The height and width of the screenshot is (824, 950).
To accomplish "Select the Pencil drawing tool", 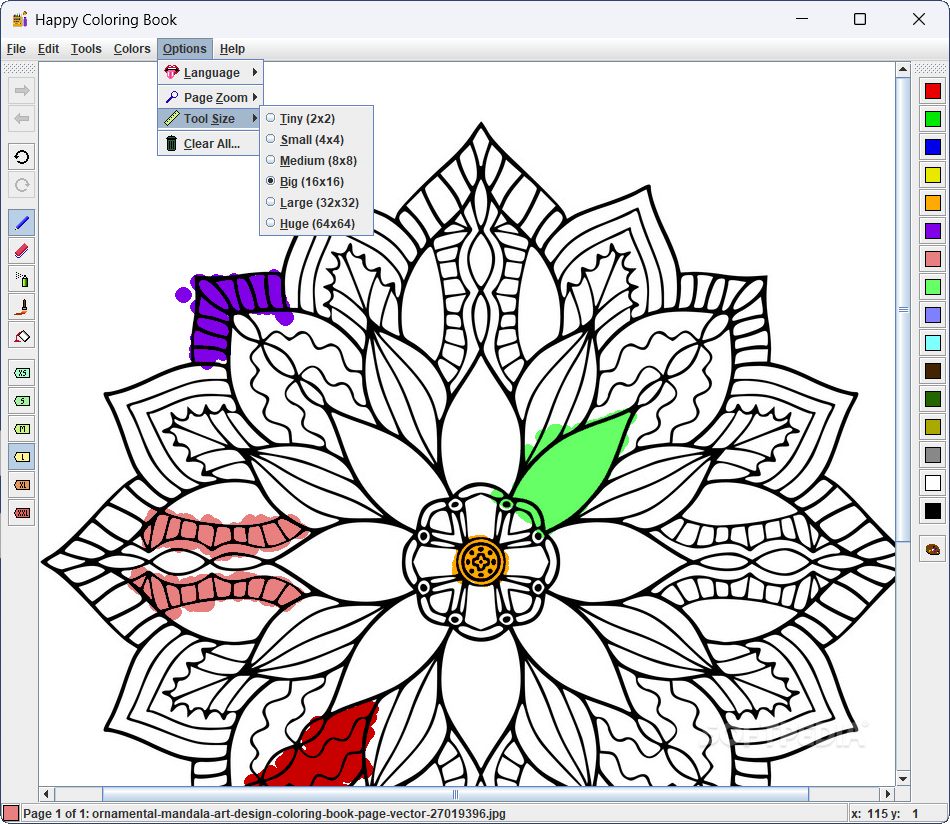I will pyautogui.click(x=22, y=223).
